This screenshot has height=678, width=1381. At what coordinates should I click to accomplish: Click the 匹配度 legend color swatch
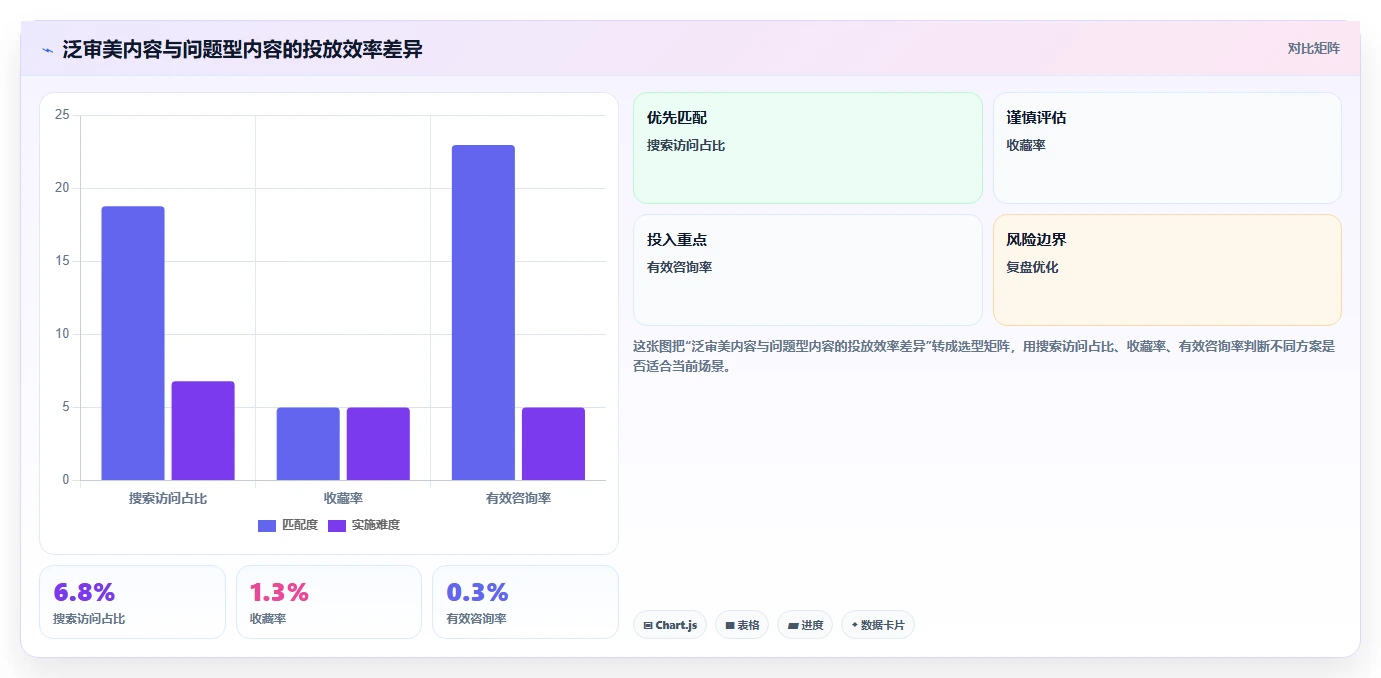pos(267,525)
